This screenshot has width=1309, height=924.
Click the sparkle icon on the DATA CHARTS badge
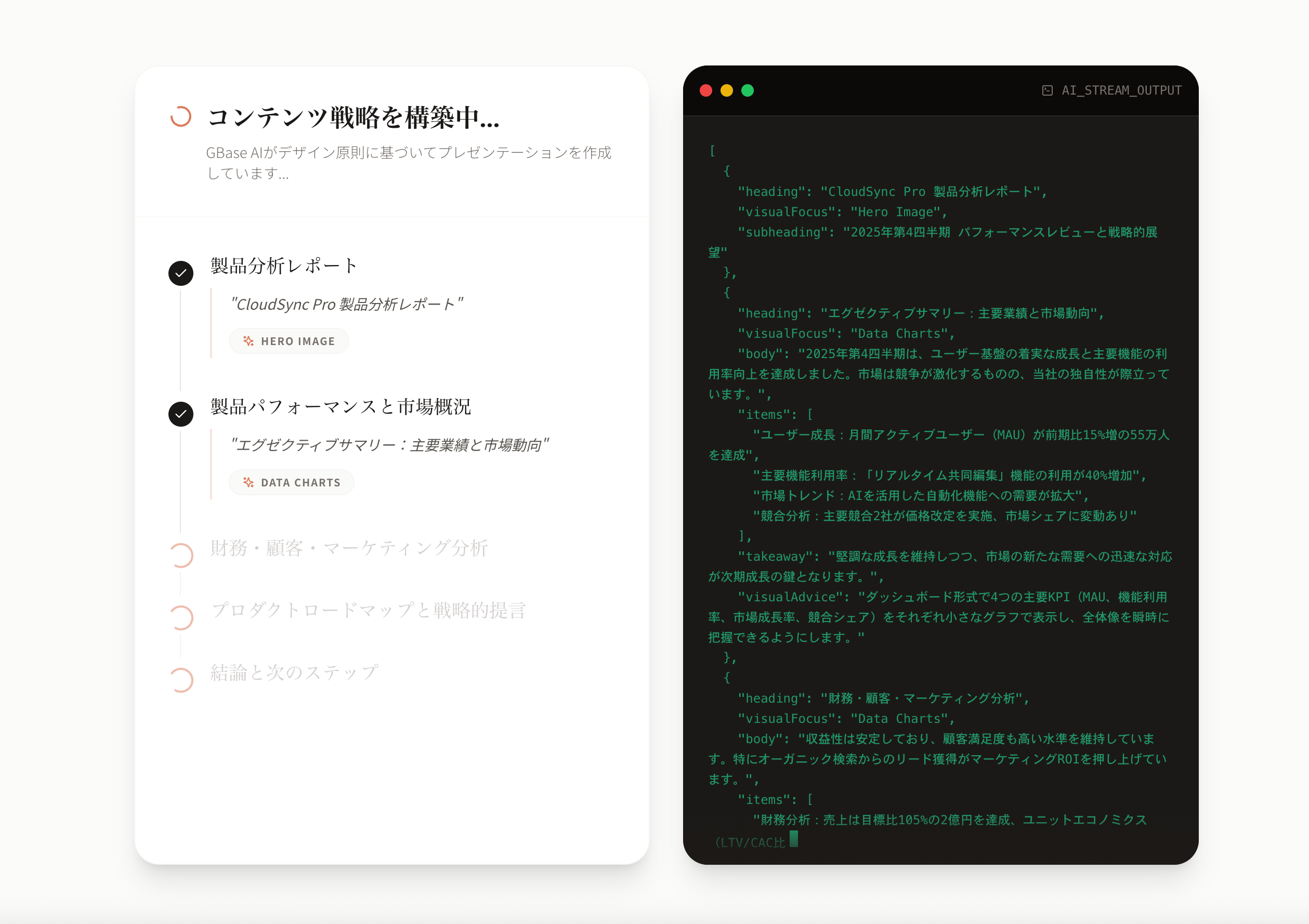(x=248, y=482)
